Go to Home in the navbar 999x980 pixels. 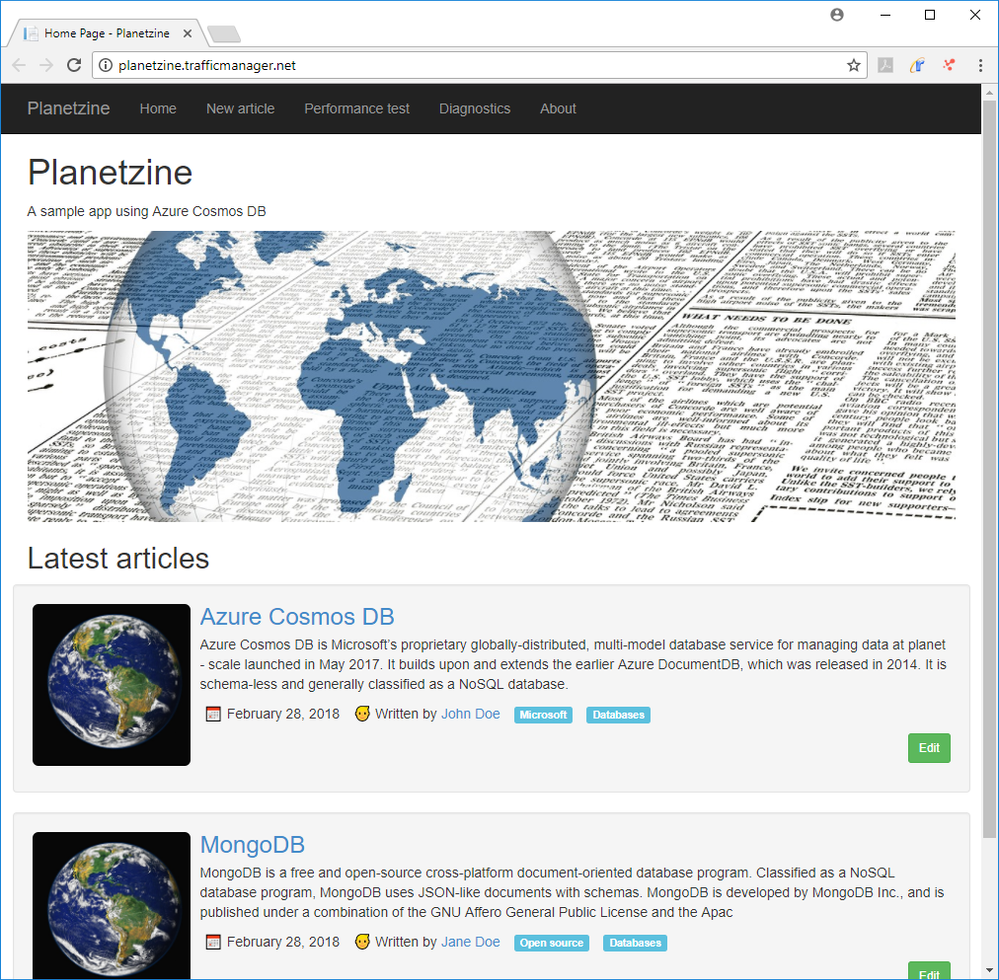(158, 109)
